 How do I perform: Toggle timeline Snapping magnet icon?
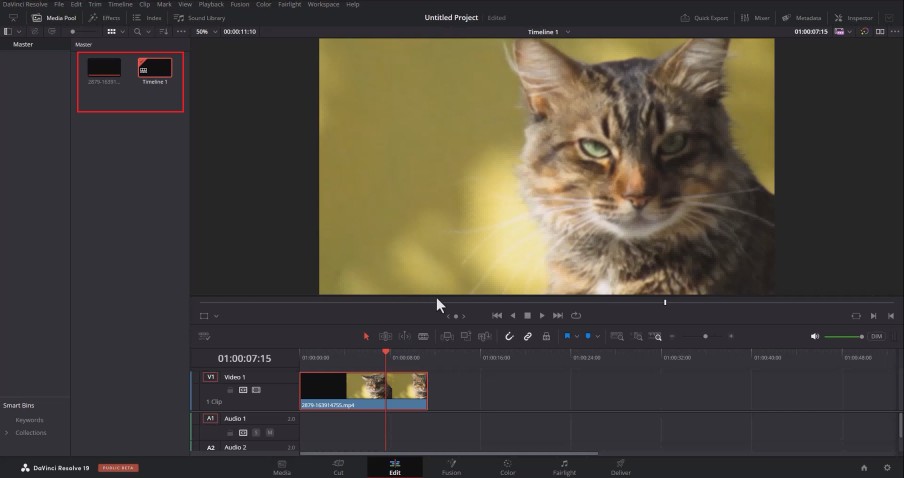(x=509, y=336)
